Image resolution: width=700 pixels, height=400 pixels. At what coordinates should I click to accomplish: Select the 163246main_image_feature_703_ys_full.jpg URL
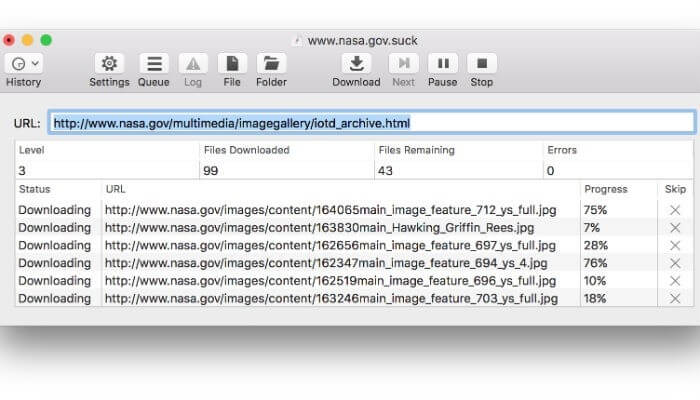tap(331, 298)
